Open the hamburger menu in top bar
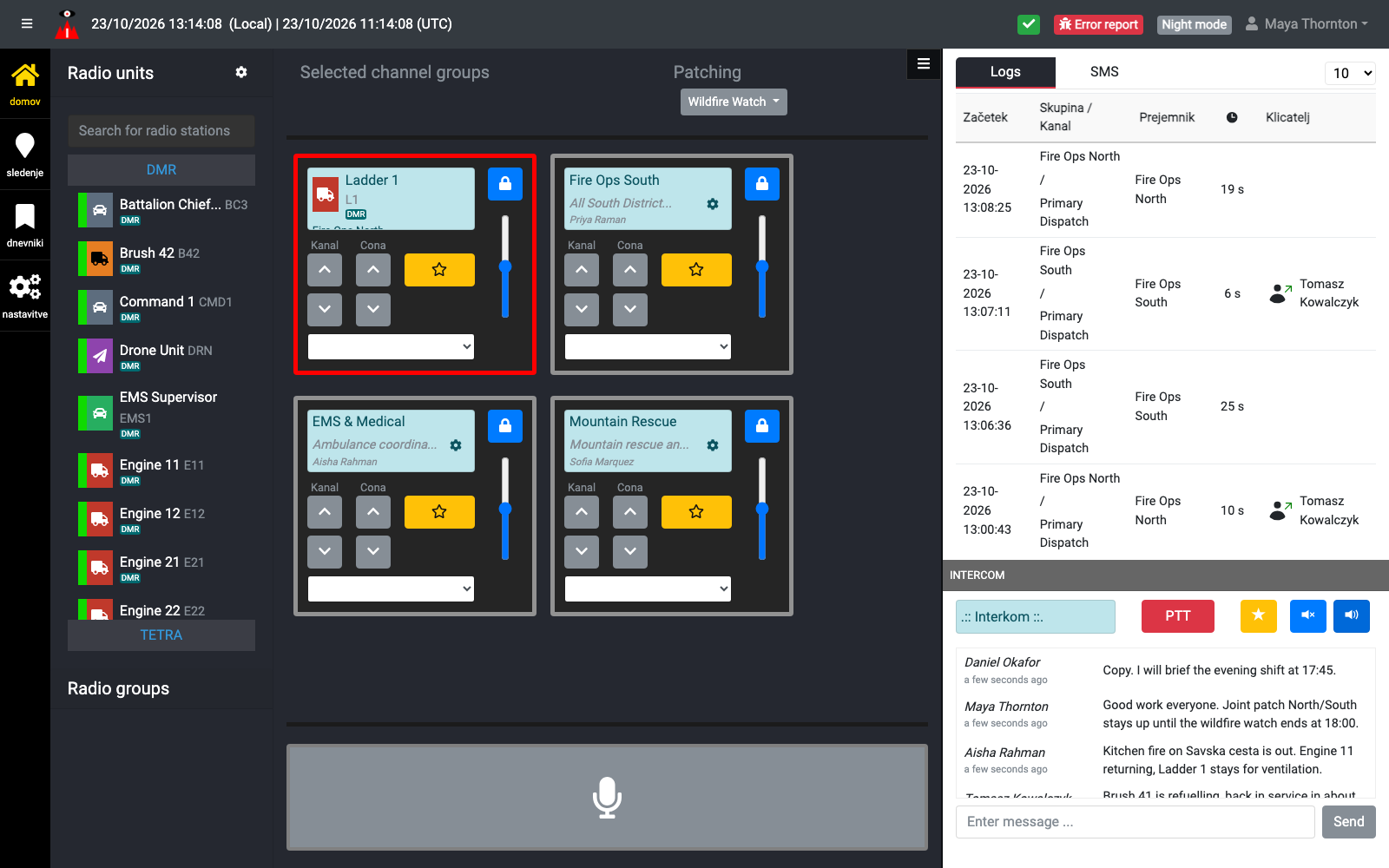1389x868 pixels. coord(27,23)
